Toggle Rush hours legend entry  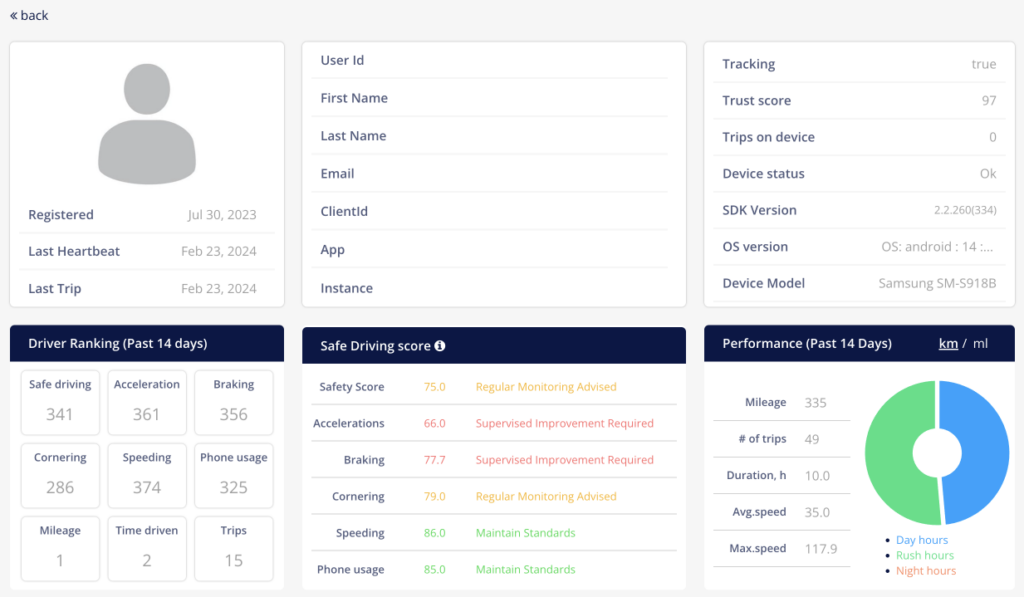point(925,555)
